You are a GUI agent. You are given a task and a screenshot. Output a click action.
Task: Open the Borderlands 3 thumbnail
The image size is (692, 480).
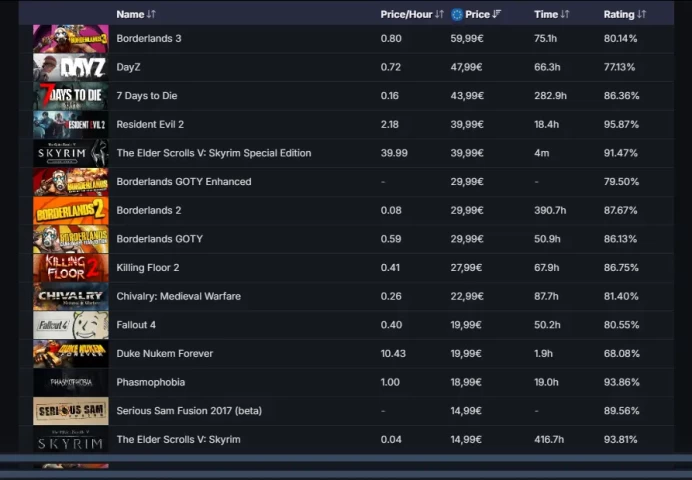point(71,39)
